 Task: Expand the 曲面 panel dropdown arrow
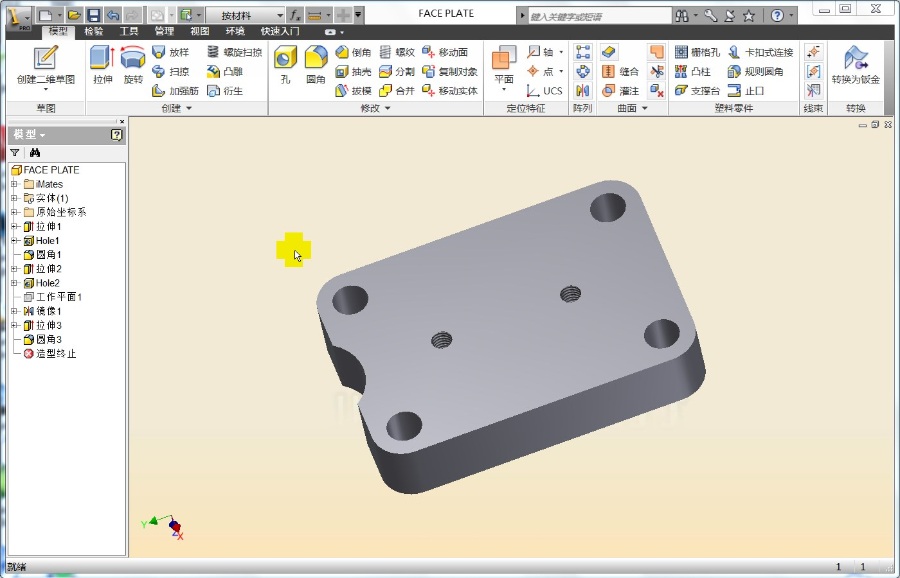[645, 108]
